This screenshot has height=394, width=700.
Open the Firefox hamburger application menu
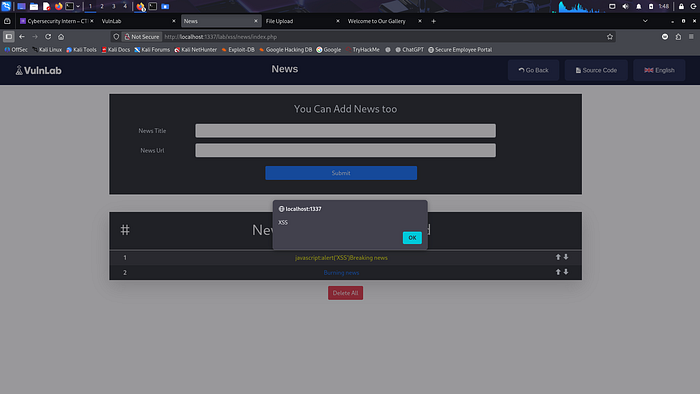(691, 37)
